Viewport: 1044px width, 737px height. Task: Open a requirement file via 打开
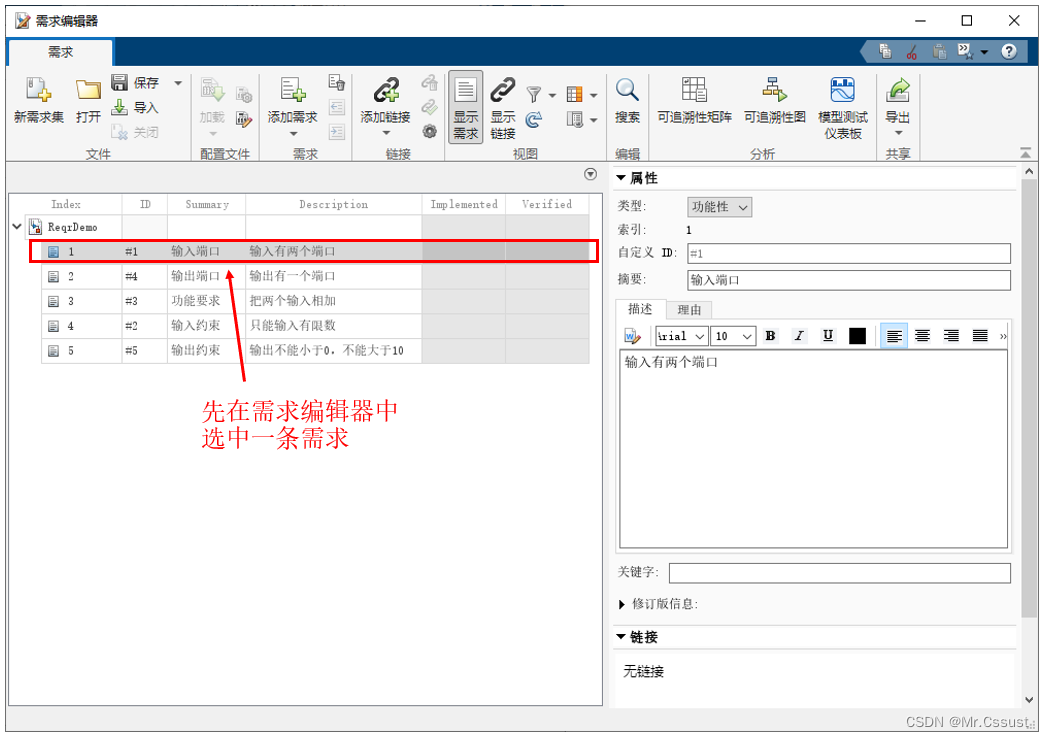(88, 101)
